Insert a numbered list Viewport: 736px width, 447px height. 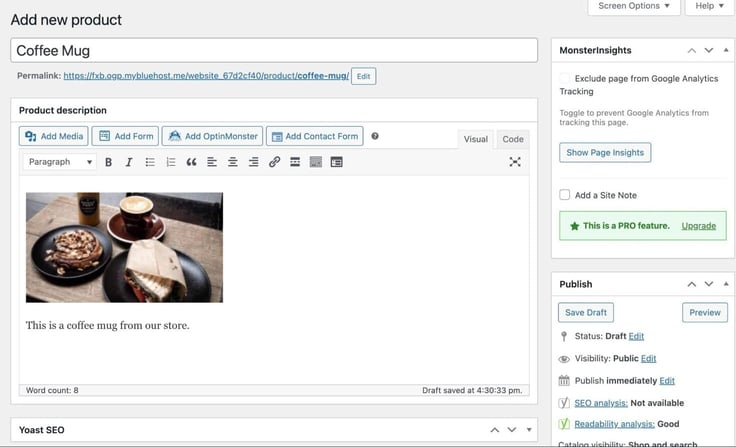pyautogui.click(x=170, y=162)
